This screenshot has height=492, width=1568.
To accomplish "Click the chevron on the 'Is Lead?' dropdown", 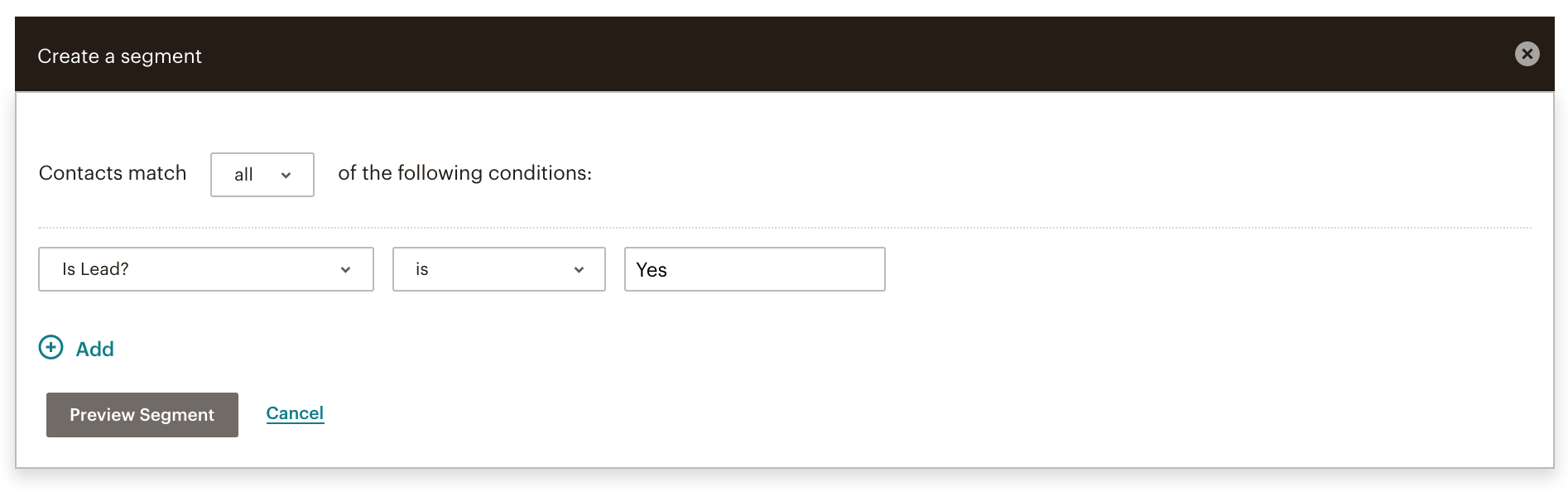I will coord(347,269).
